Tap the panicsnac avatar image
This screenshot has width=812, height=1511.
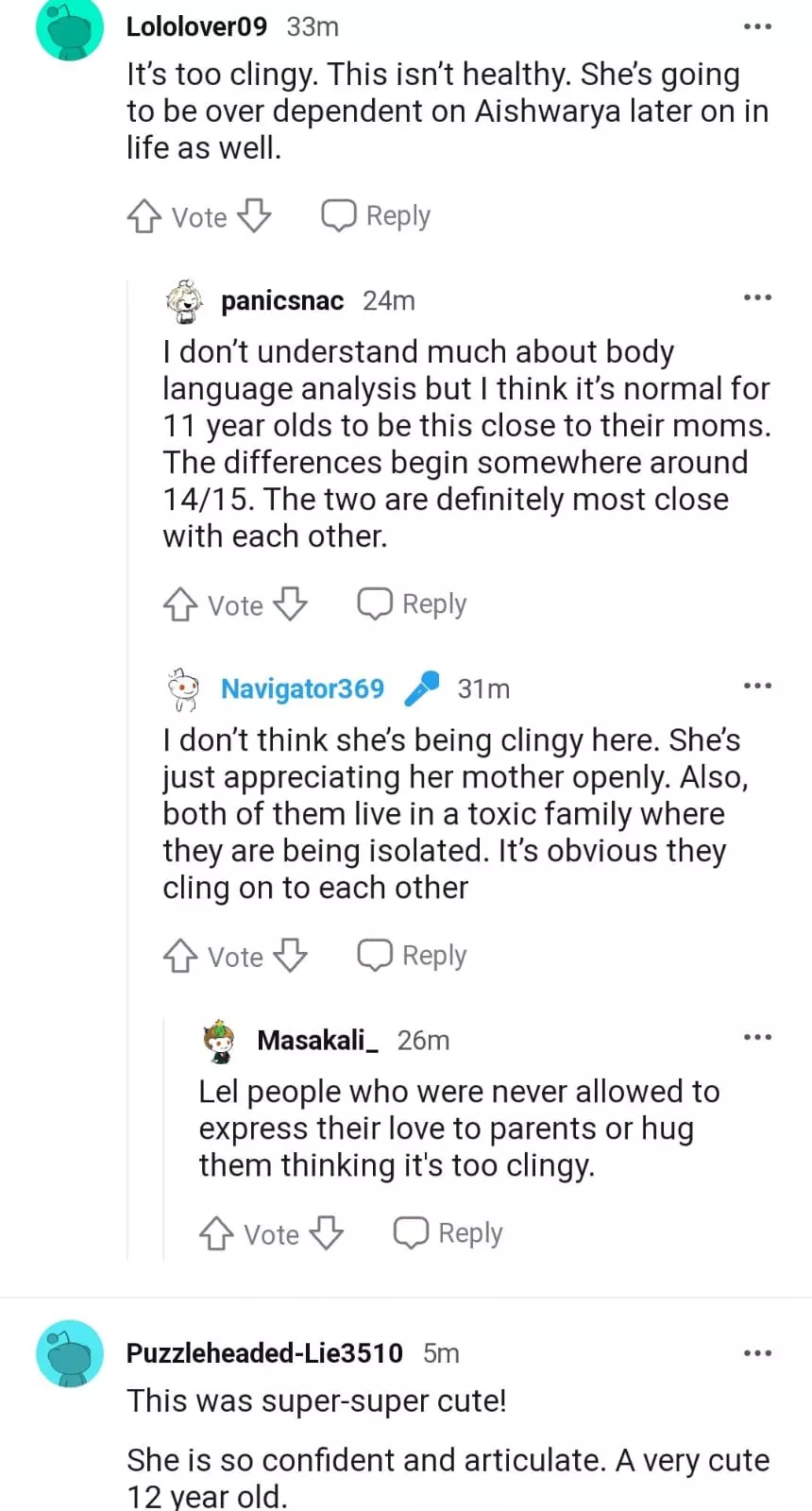click(185, 300)
